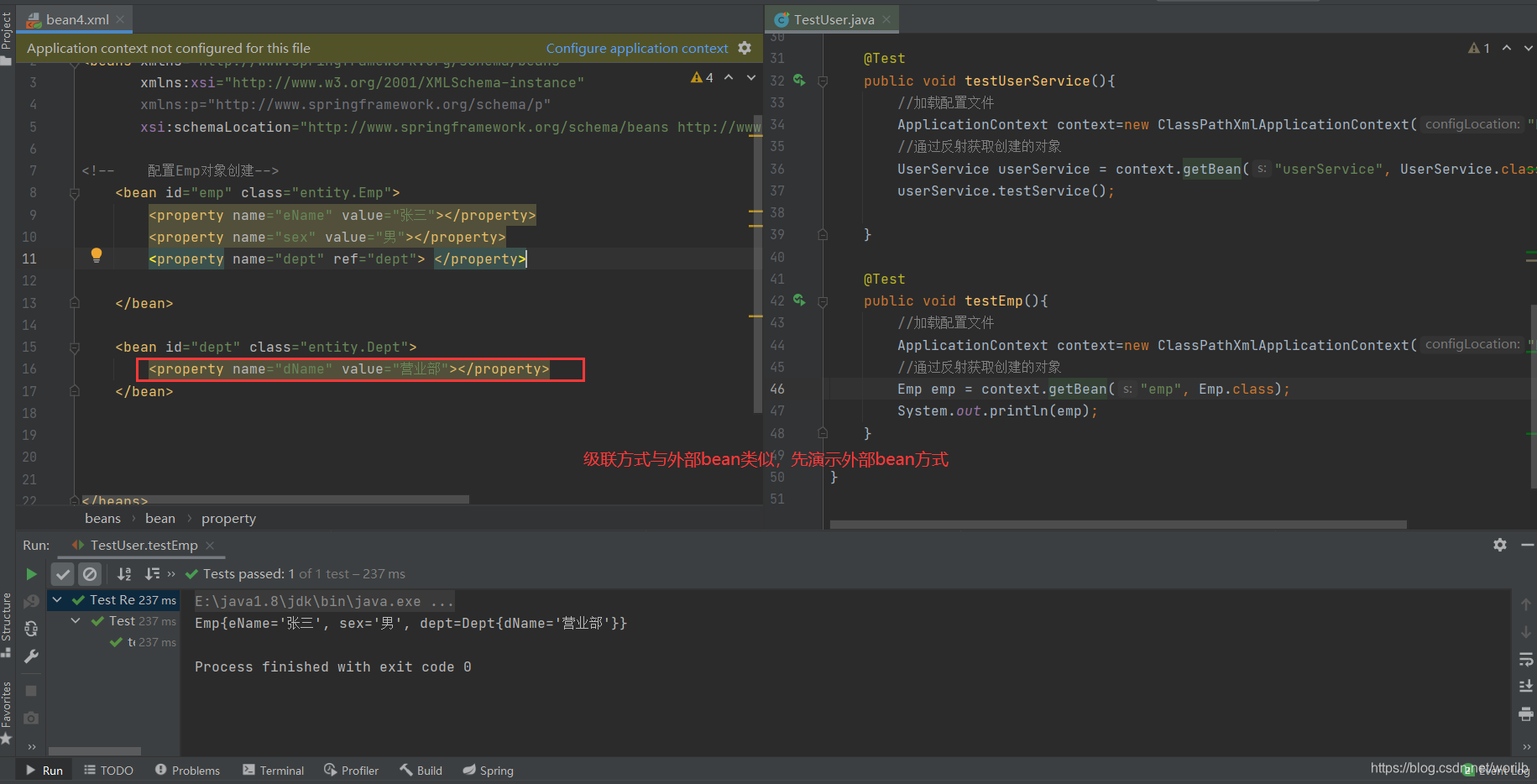Open the Build tool window
The height and width of the screenshot is (784, 1537).
pyautogui.click(x=421, y=771)
